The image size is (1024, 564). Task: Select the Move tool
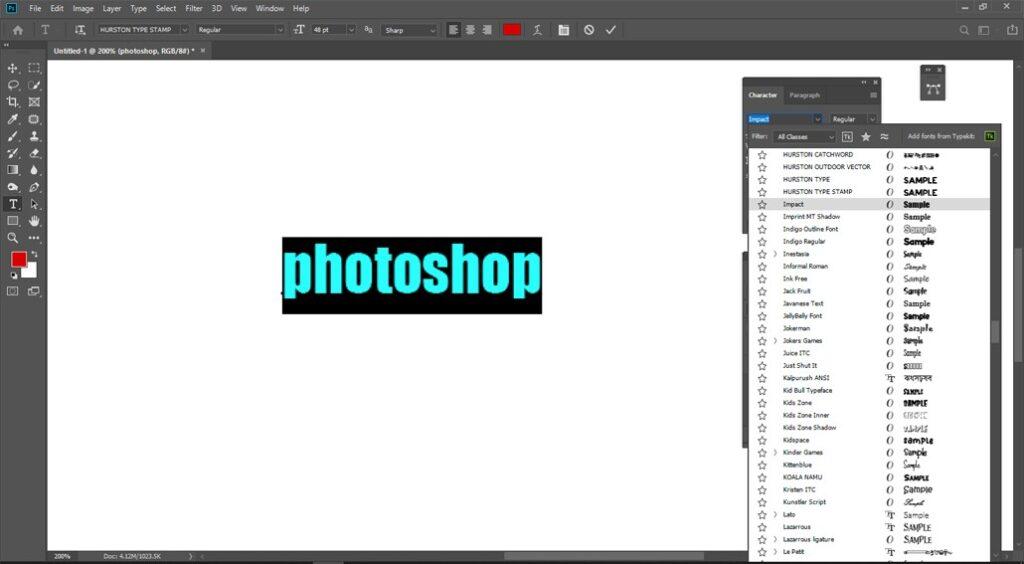point(12,68)
